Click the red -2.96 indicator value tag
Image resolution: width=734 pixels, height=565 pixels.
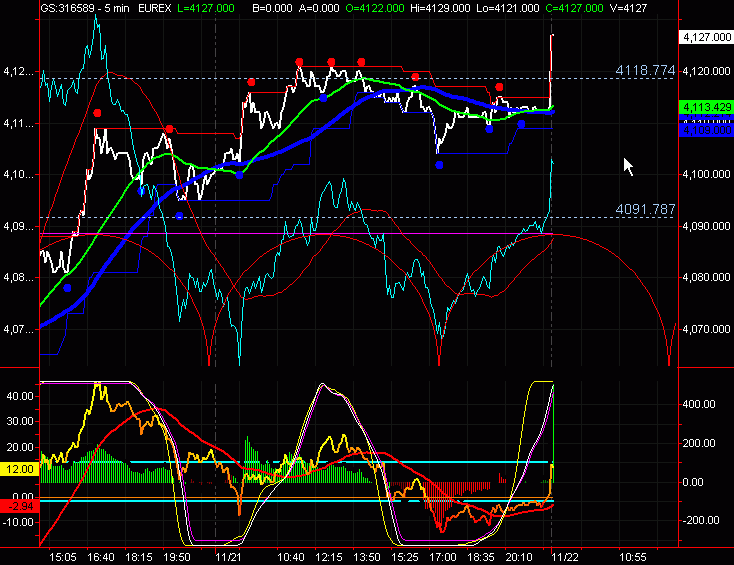click(20, 508)
